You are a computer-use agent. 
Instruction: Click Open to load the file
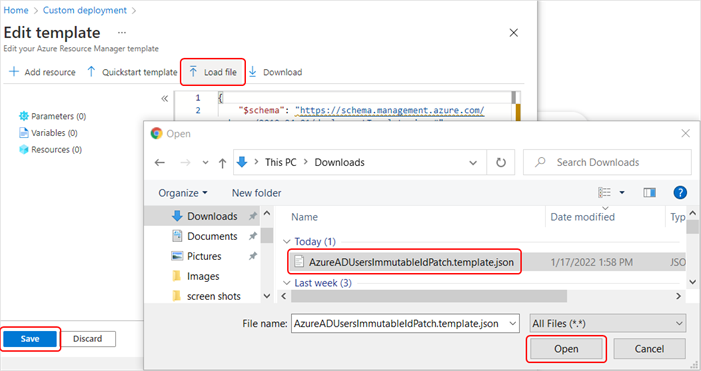point(566,349)
